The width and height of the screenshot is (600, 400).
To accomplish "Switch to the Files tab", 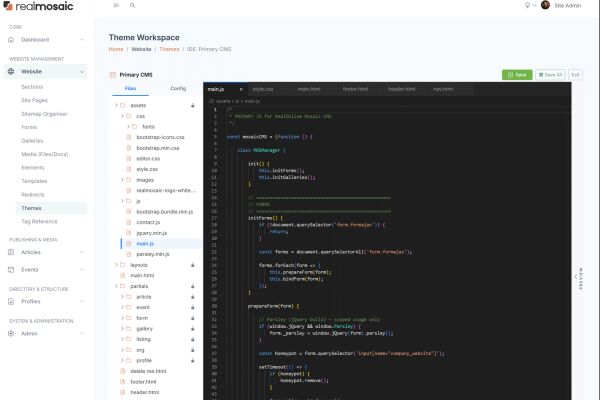I will tap(130, 88).
